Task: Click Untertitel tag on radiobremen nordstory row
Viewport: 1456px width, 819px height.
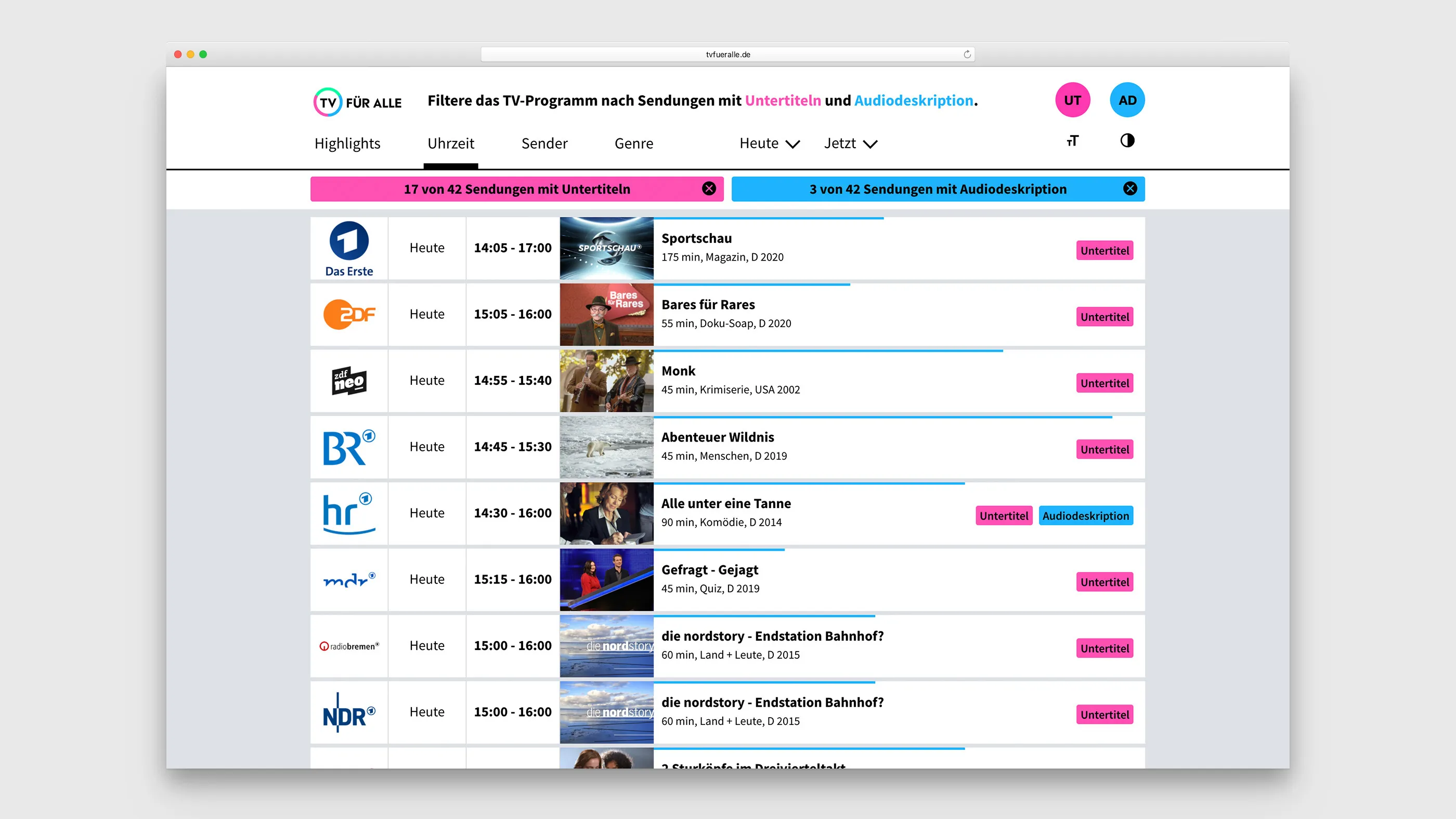Action: (x=1104, y=648)
